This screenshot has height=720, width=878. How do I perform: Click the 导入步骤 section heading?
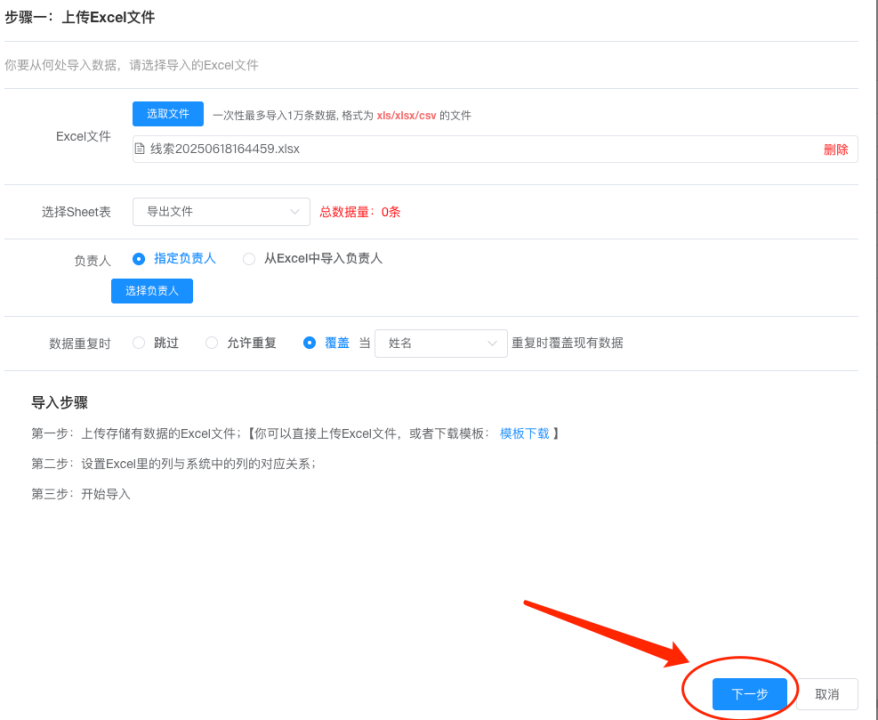tap(60, 403)
